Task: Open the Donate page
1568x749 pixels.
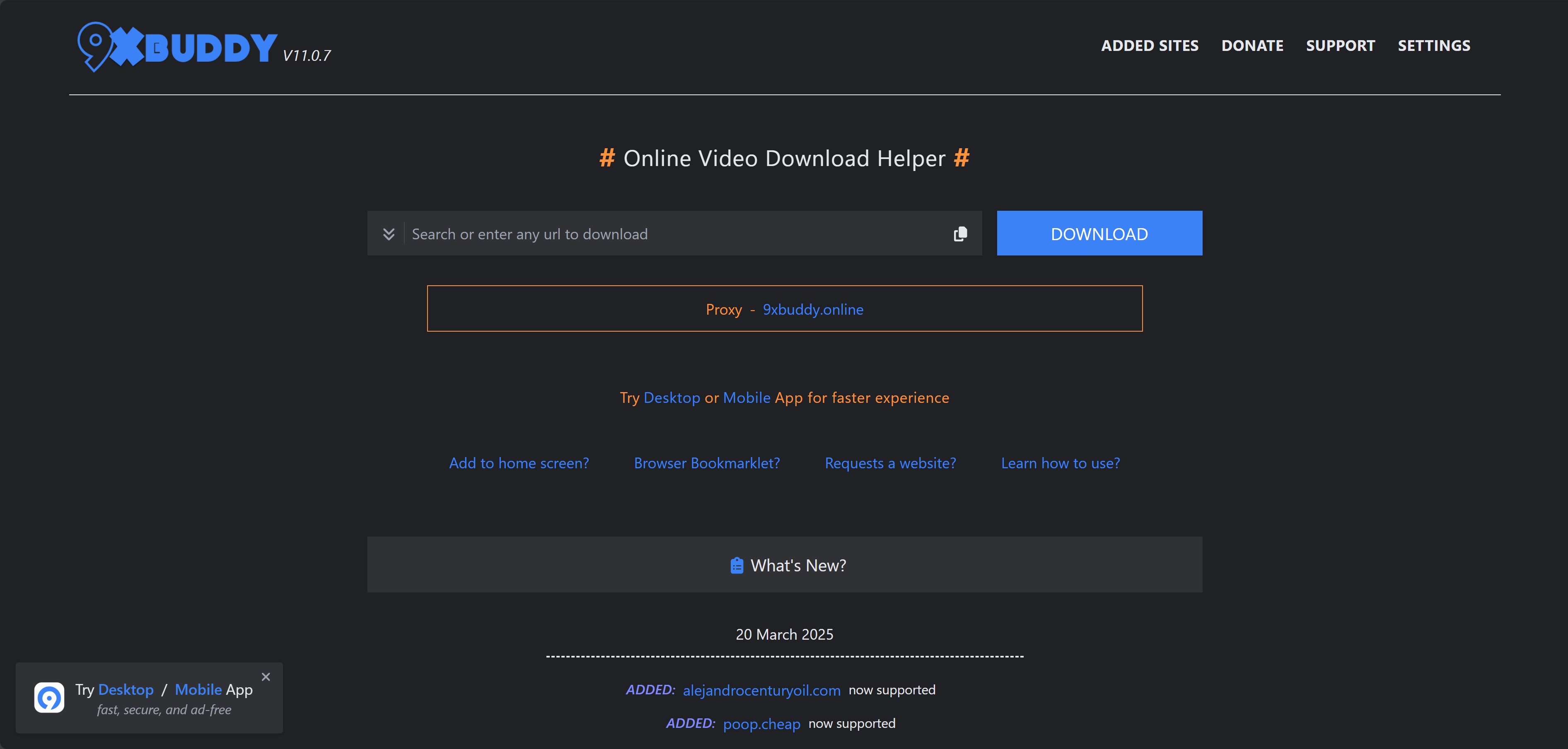Action: click(x=1252, y=46)
